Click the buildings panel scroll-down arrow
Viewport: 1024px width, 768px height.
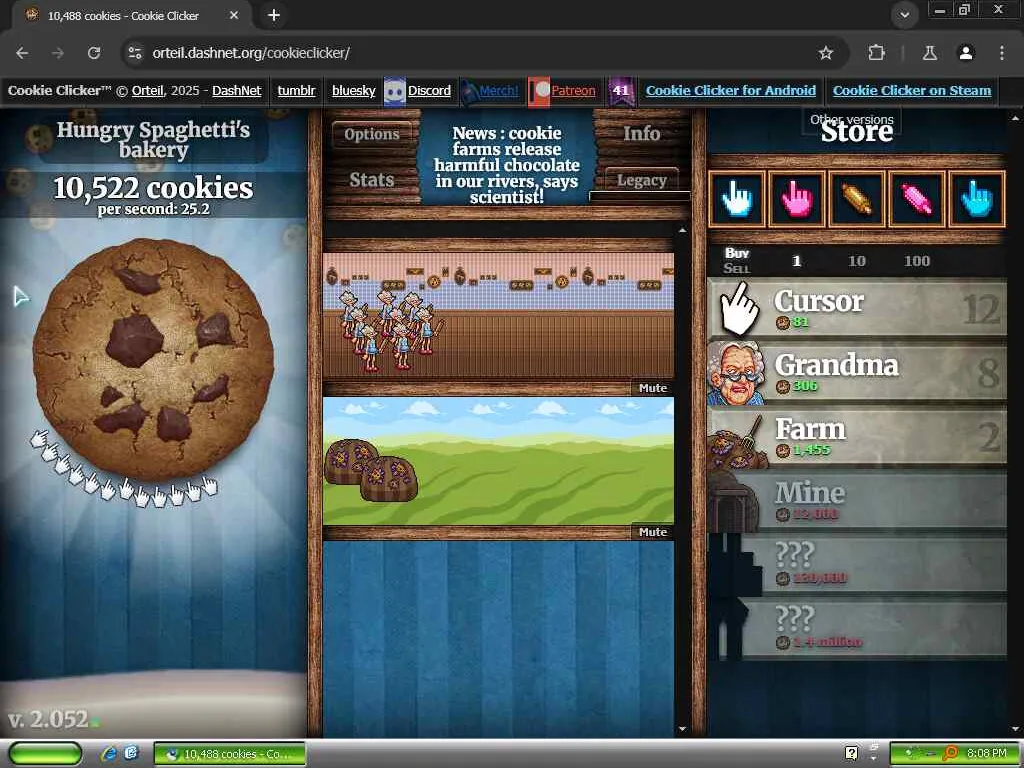pos(682,729)
